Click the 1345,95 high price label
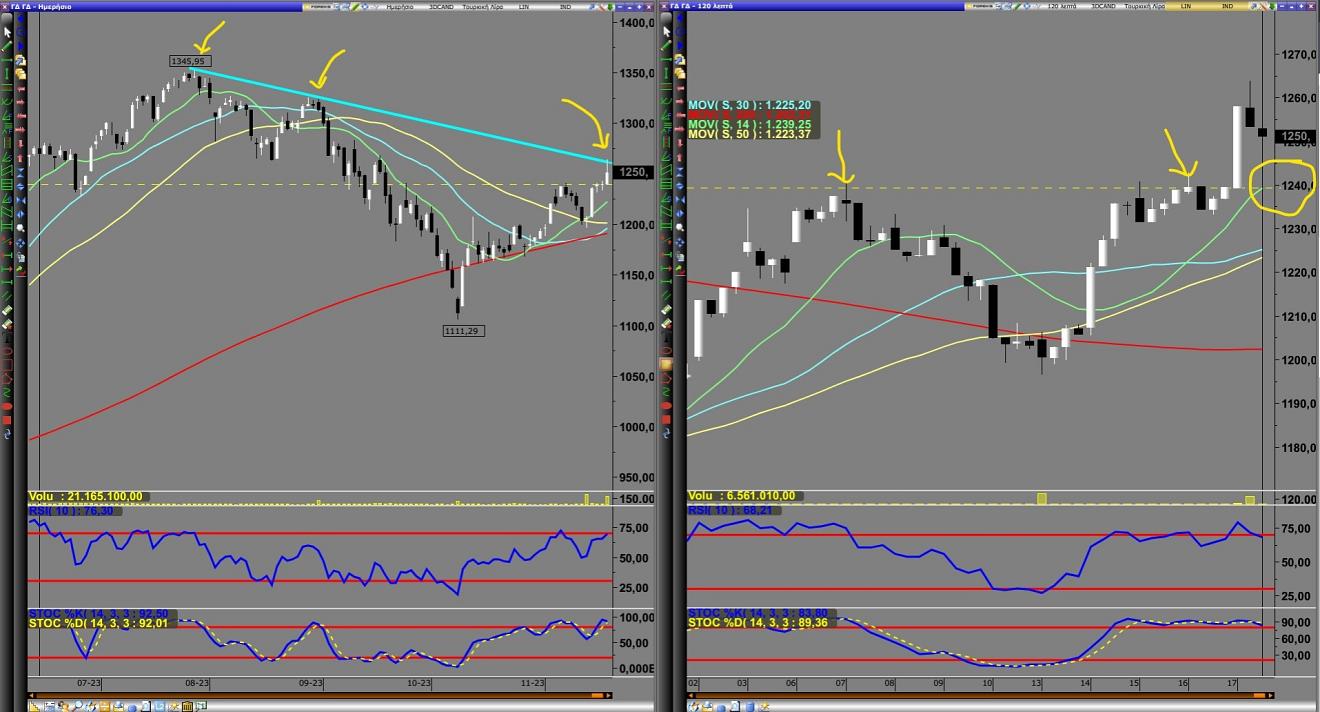Screen dimensions: 1320x712 (188, 61)
